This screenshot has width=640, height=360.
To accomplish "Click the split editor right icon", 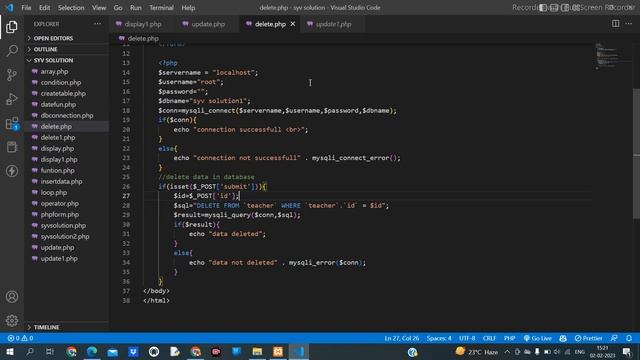I will [616, 24].
